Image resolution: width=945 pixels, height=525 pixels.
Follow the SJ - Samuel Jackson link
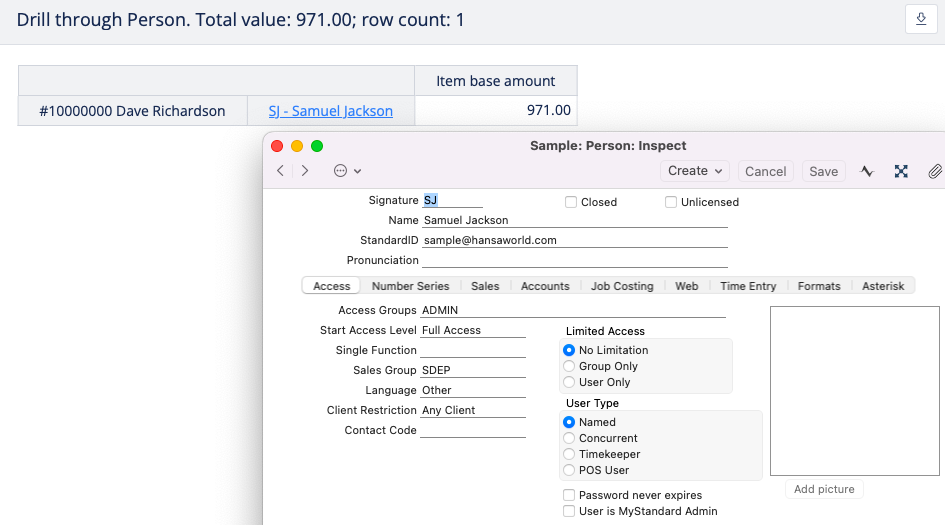330,111
